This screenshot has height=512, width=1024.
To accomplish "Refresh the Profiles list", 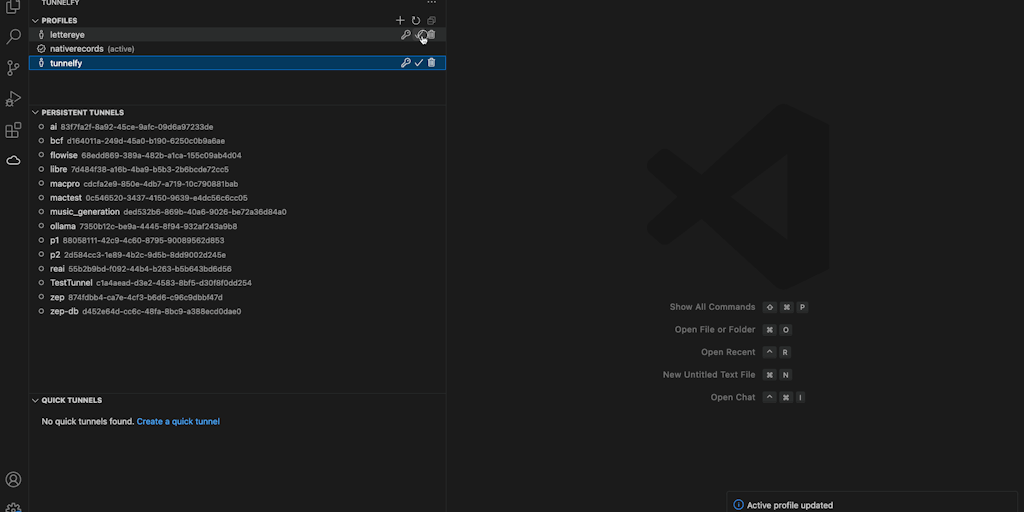I will (x=416, y=21).
